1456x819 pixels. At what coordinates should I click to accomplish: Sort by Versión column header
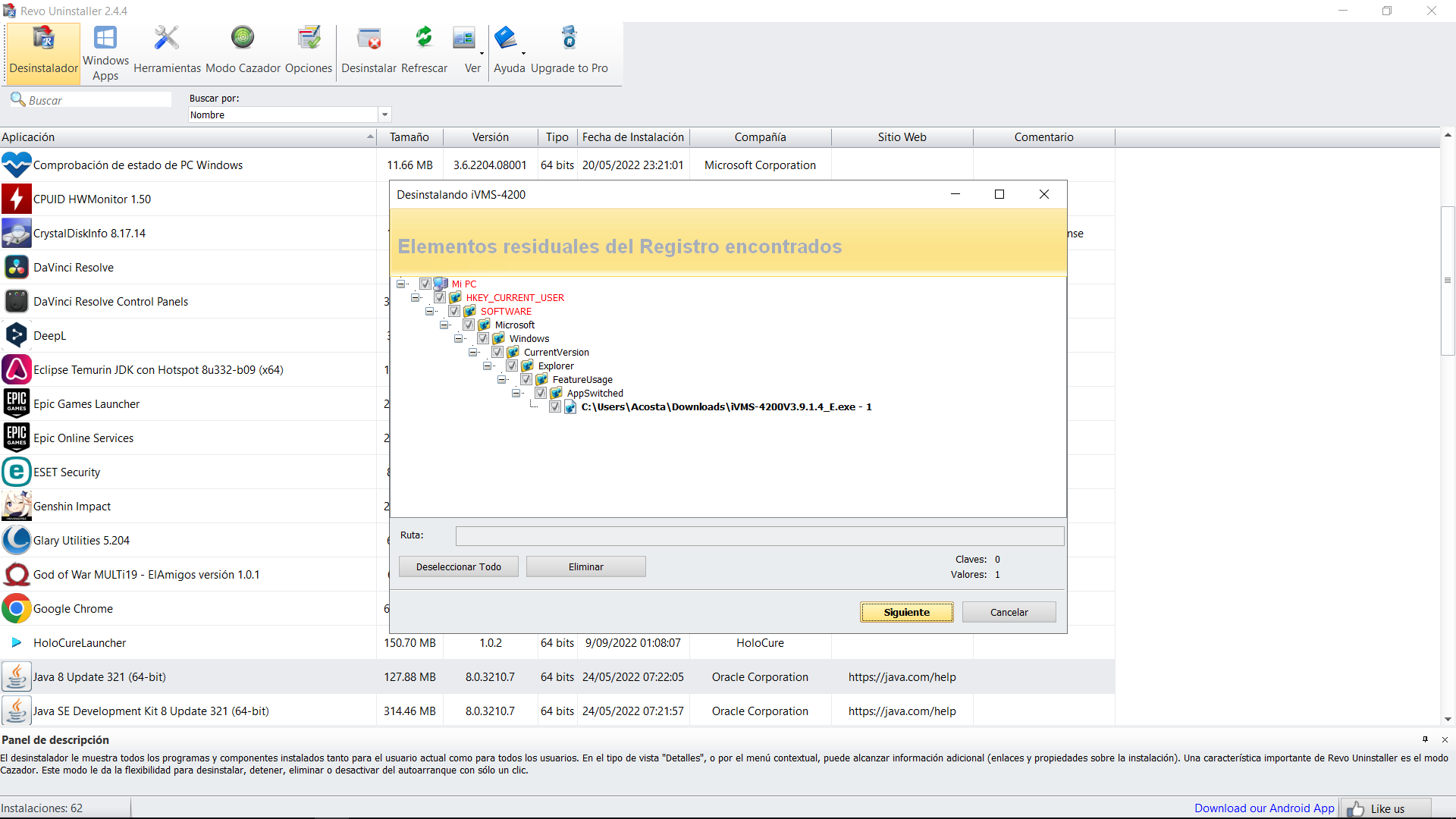491,137
